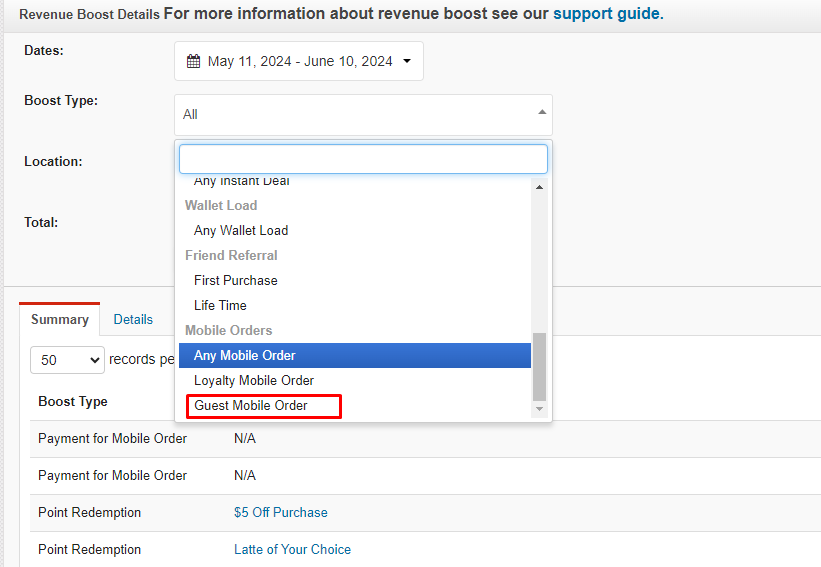Open the Latte of Your Choice link
Image resolution: width=821 pixels, height=567 pixels.
[292, 549]
